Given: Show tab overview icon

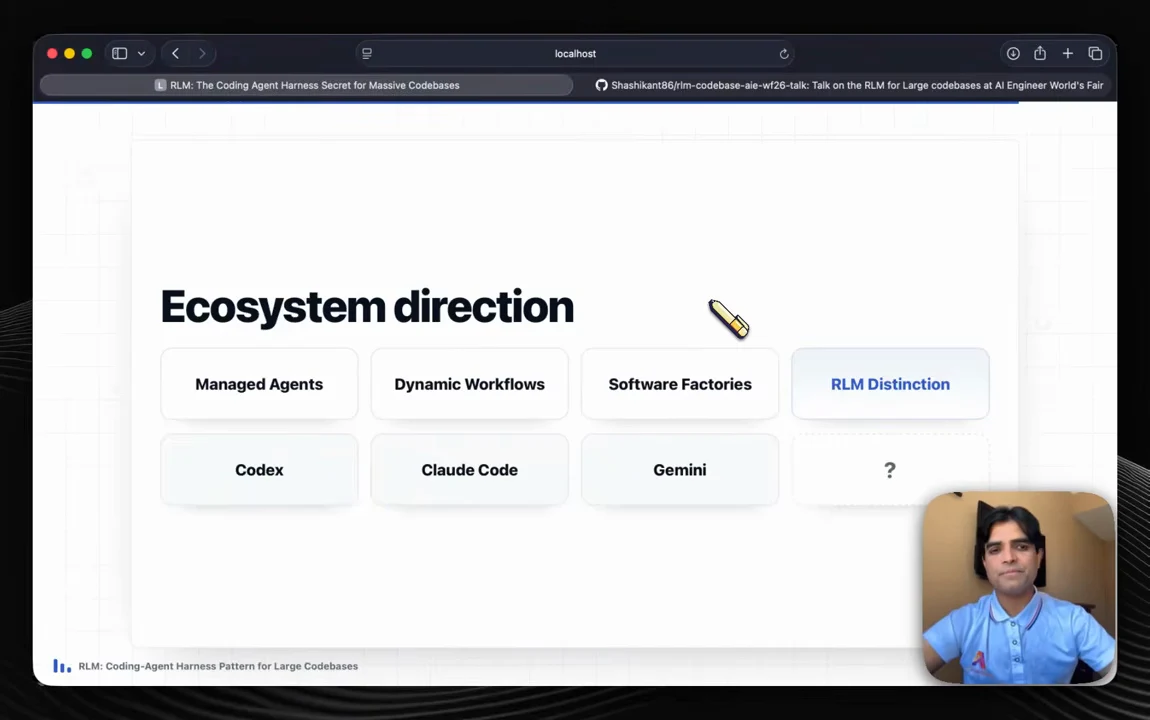Looking at the screenshot, I should [x=1095, y=54].
